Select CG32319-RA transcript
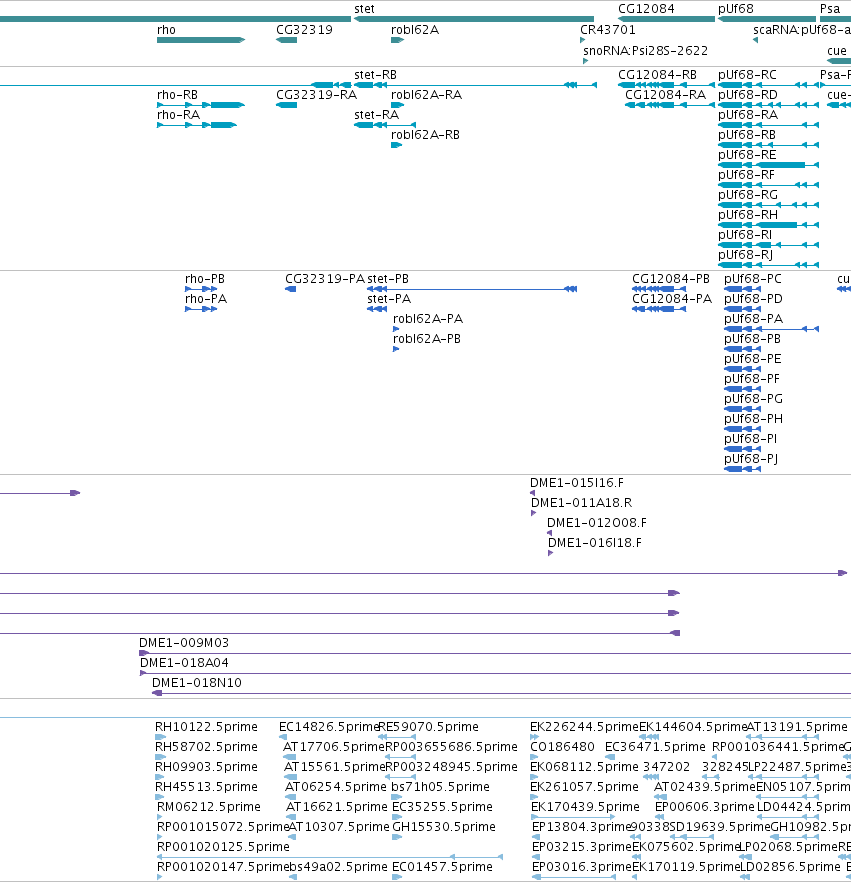Viewport: 851px width, 882px height. point(286,105)
